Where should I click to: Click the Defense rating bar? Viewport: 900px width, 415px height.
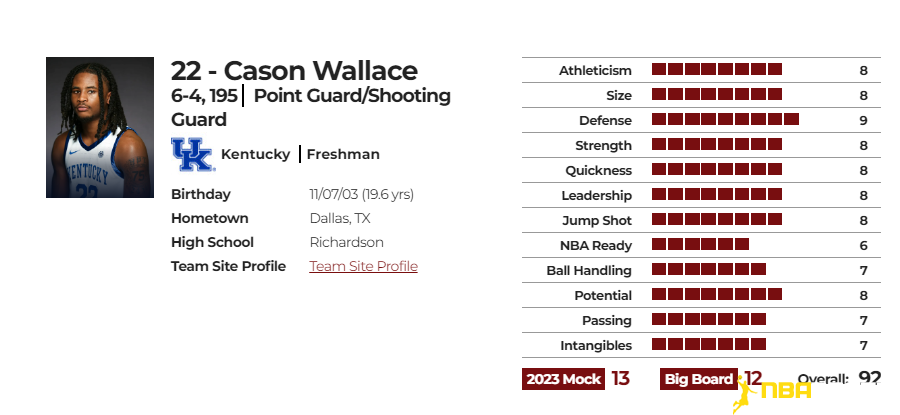coord(726,119)
